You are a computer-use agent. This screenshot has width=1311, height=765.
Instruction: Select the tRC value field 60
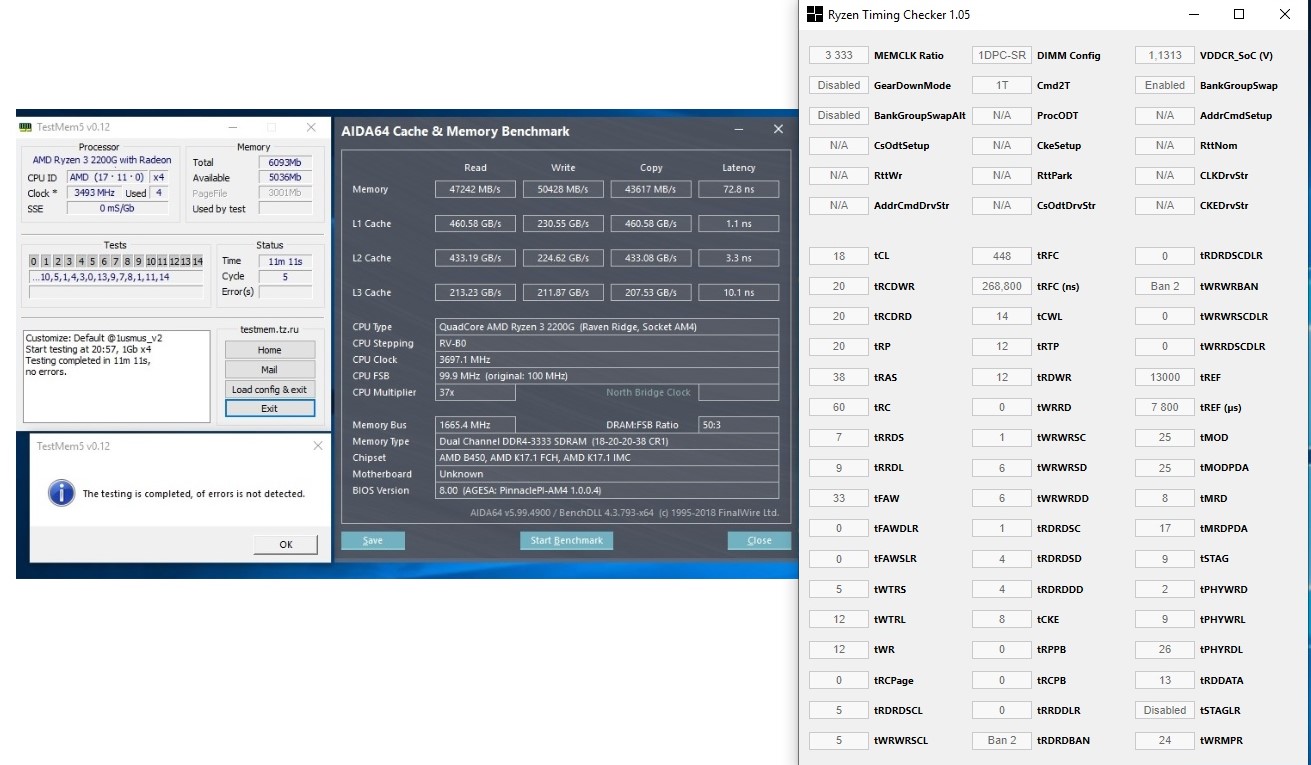pos(839,407)
